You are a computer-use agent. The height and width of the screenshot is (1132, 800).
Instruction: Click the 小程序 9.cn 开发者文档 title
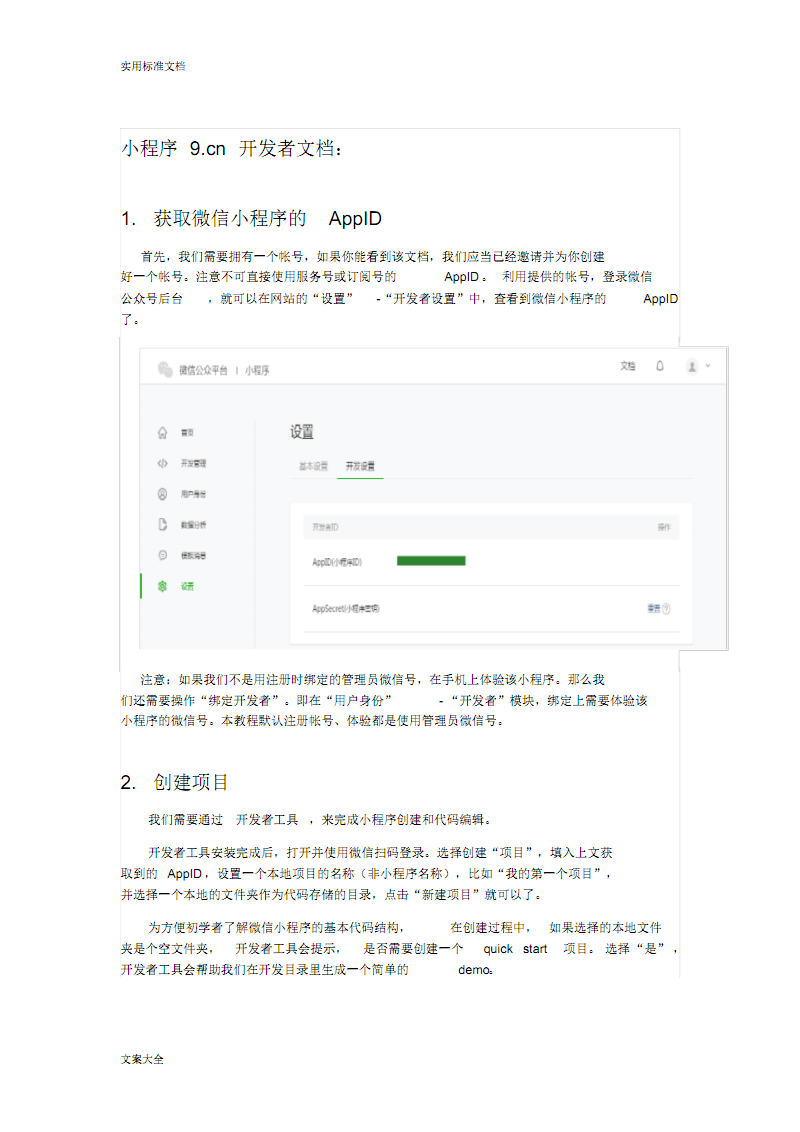[231, 149]
